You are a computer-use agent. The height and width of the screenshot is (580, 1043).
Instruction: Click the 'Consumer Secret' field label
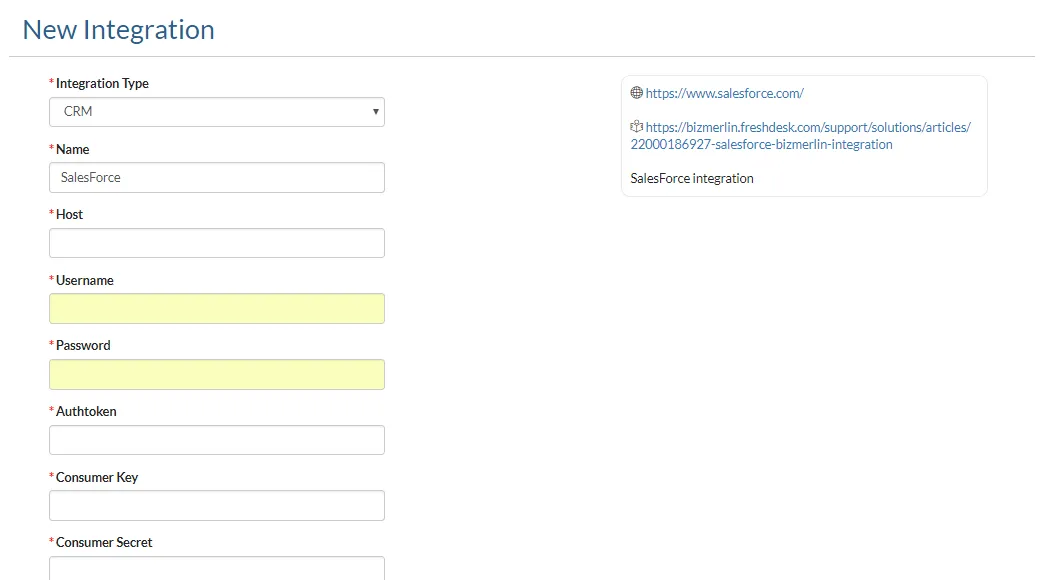coord(104,542)
